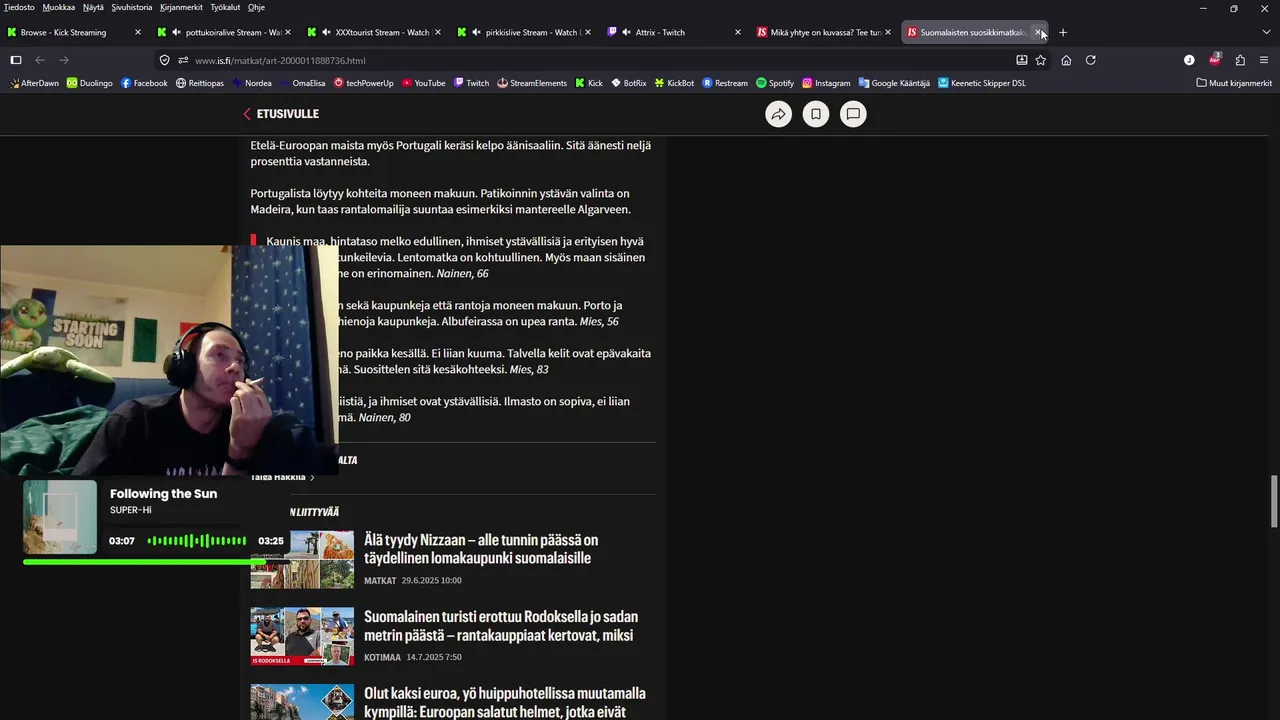Toggle the browser sidebar button
This screenshot has width=1280, height=720.
click(16, 60)
